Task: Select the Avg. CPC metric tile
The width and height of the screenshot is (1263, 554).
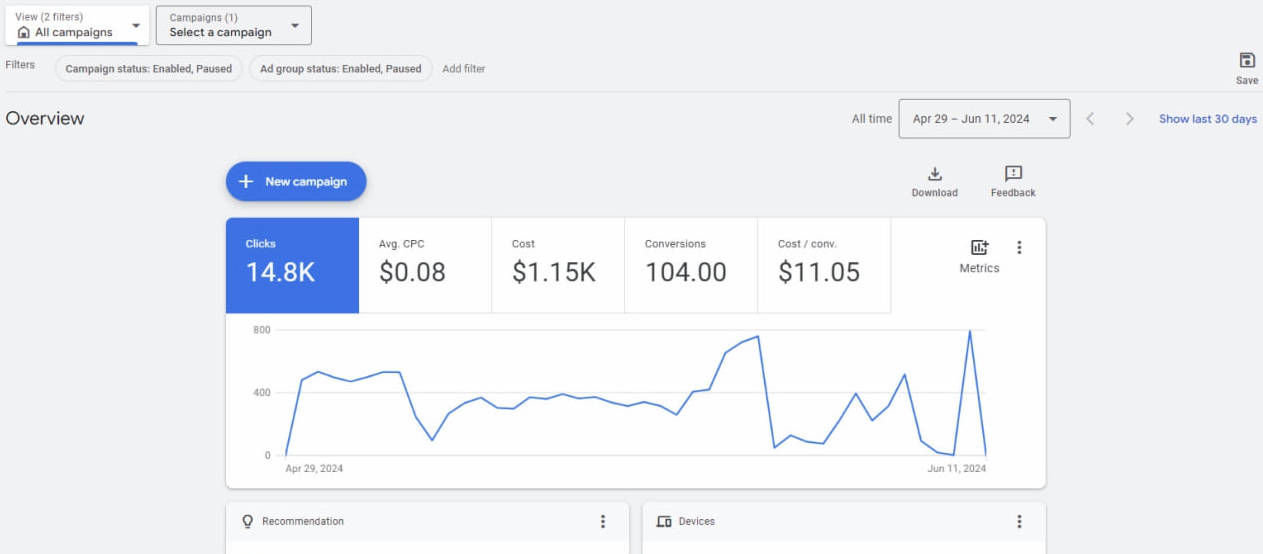Action: tap(424, 264)
